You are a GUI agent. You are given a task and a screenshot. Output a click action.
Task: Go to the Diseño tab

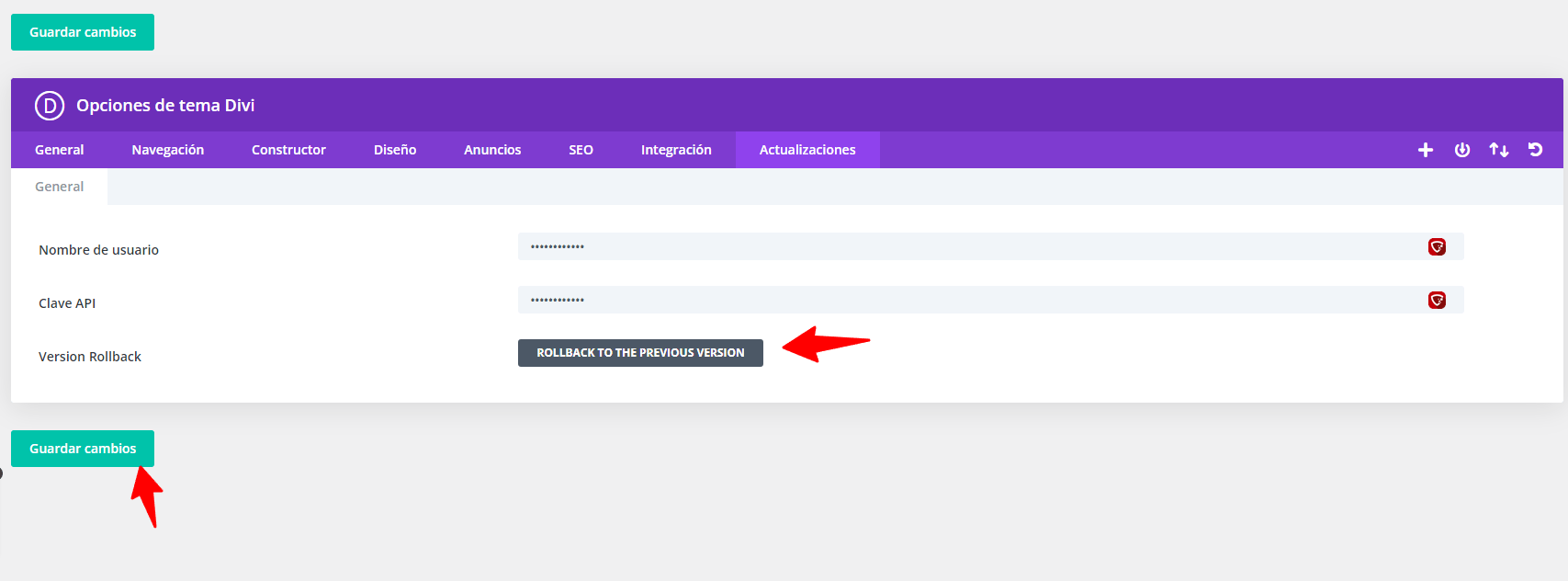[x=395, y=150]
